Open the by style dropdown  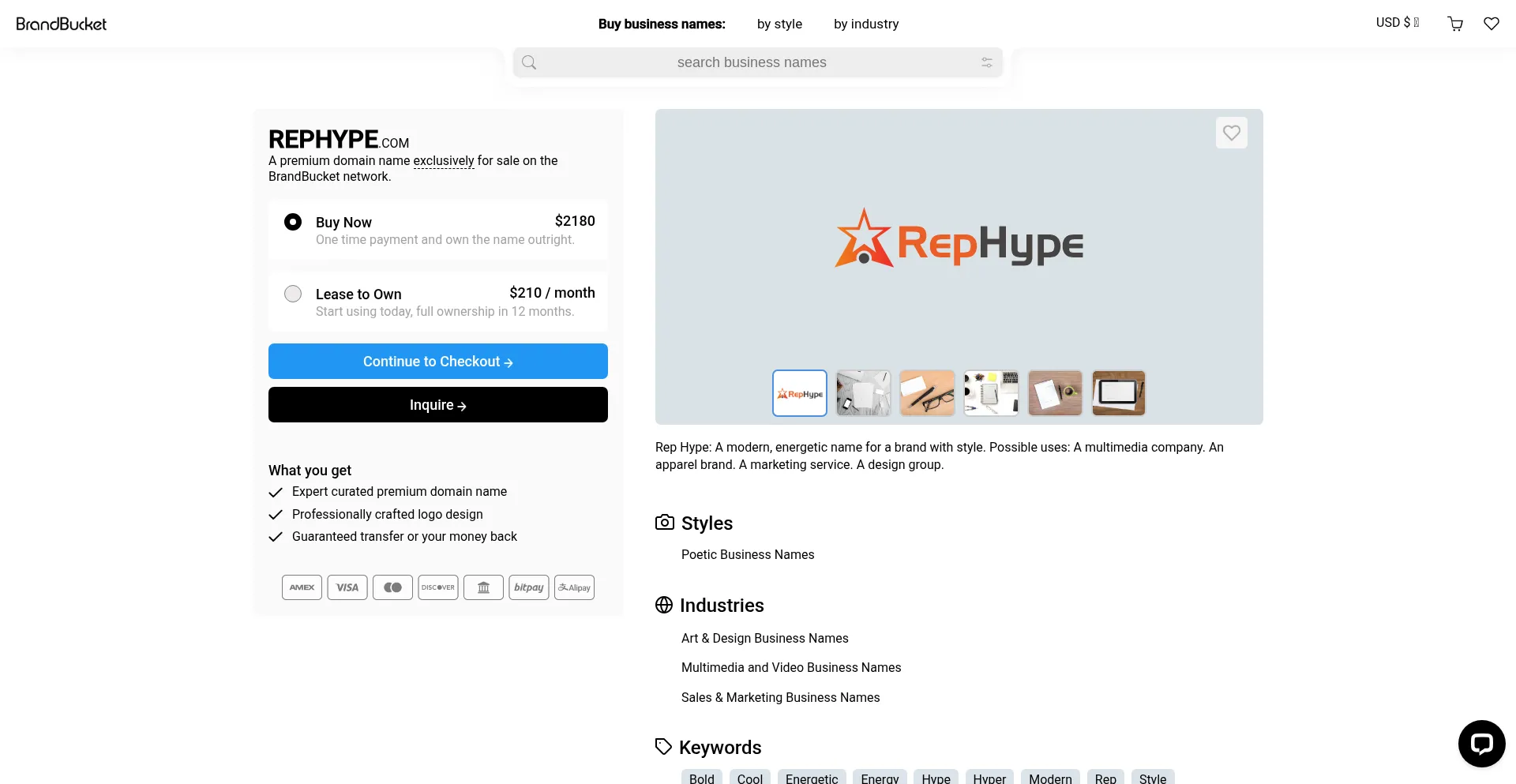[779, 24]
